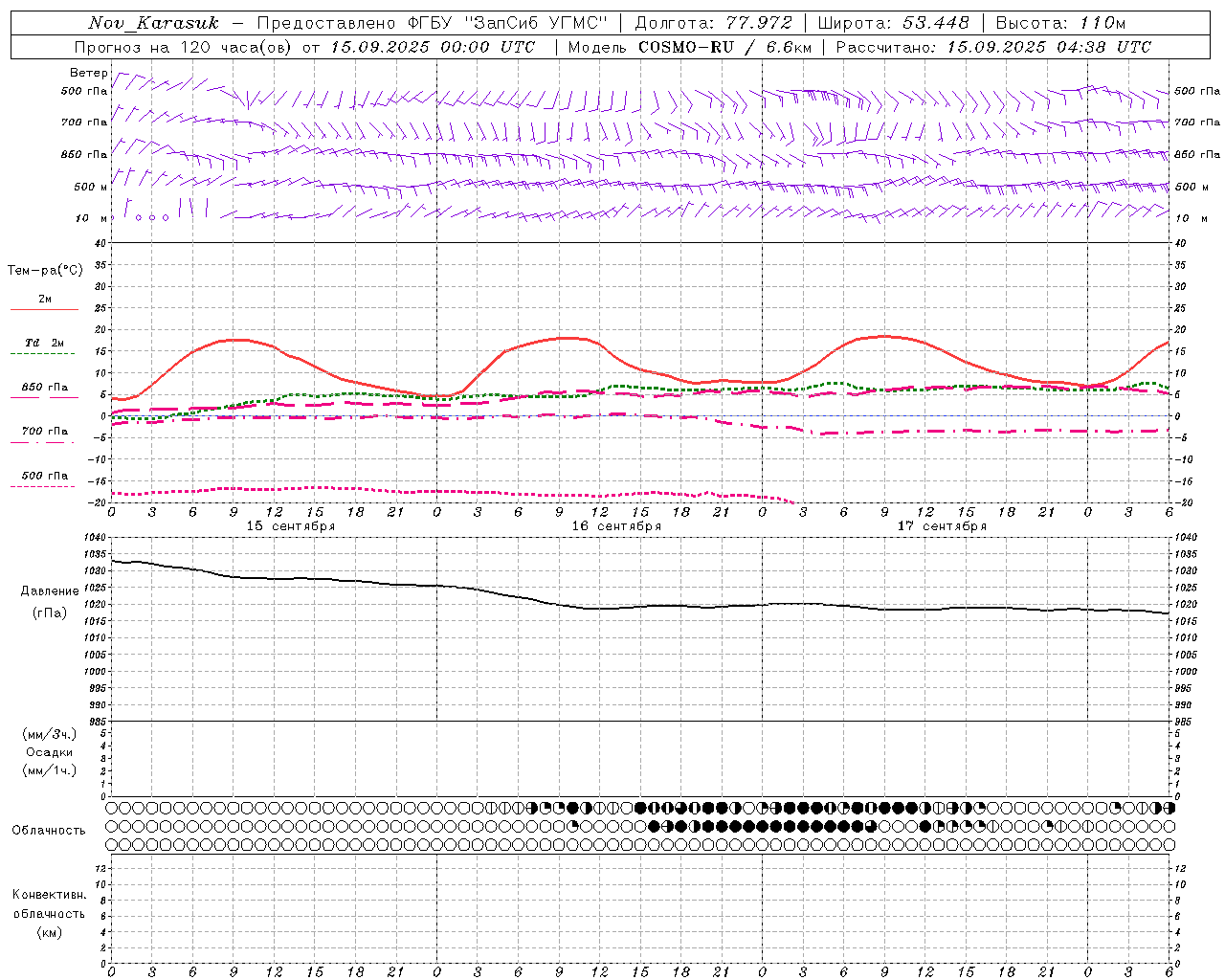
Task: Click the (мм/1ч.) precipitation unit label
Action: (x=50, y=770)
